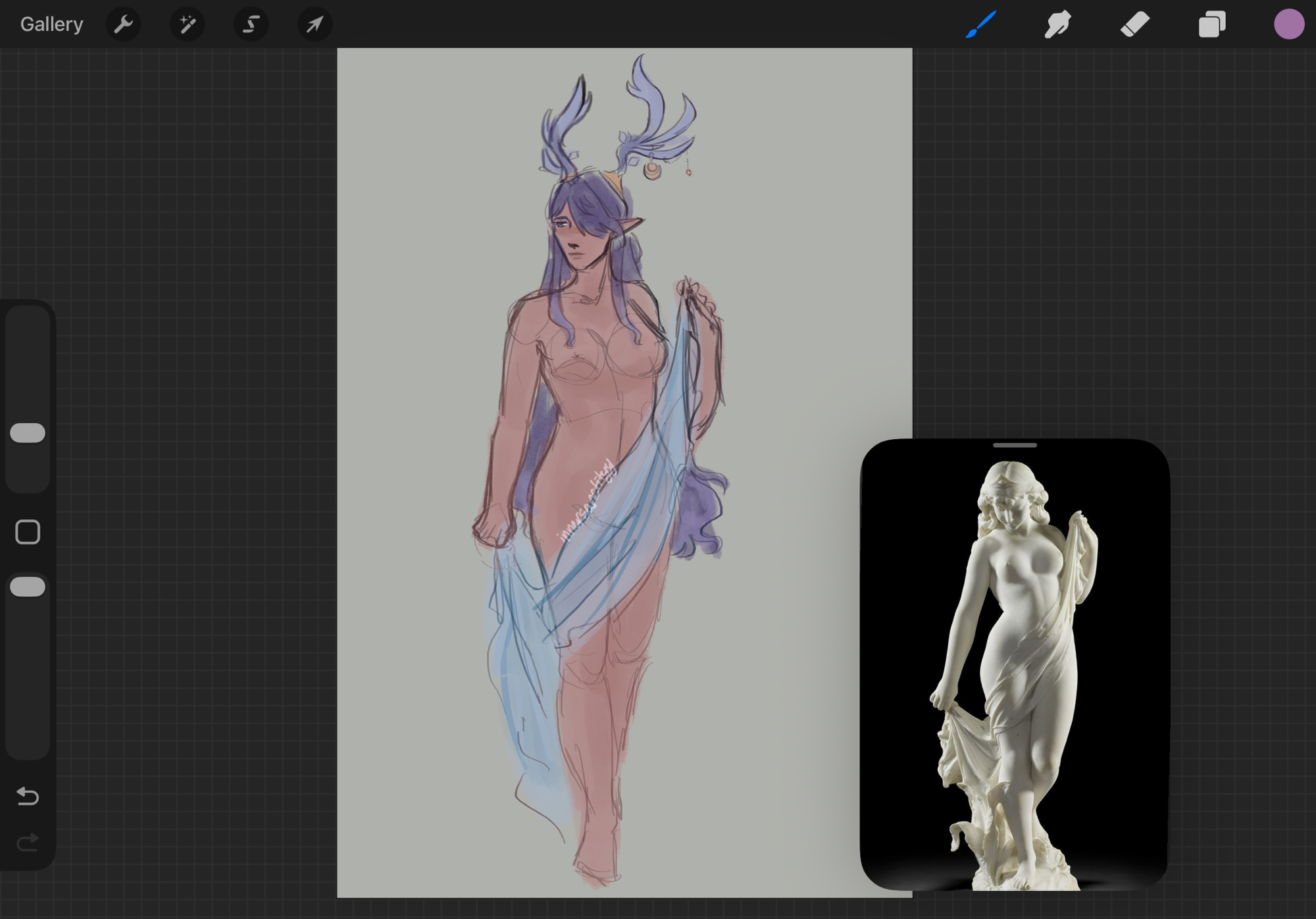Open the Layers panel
This screenshot has height=919, width=1316.
[x=1211, y=24]
